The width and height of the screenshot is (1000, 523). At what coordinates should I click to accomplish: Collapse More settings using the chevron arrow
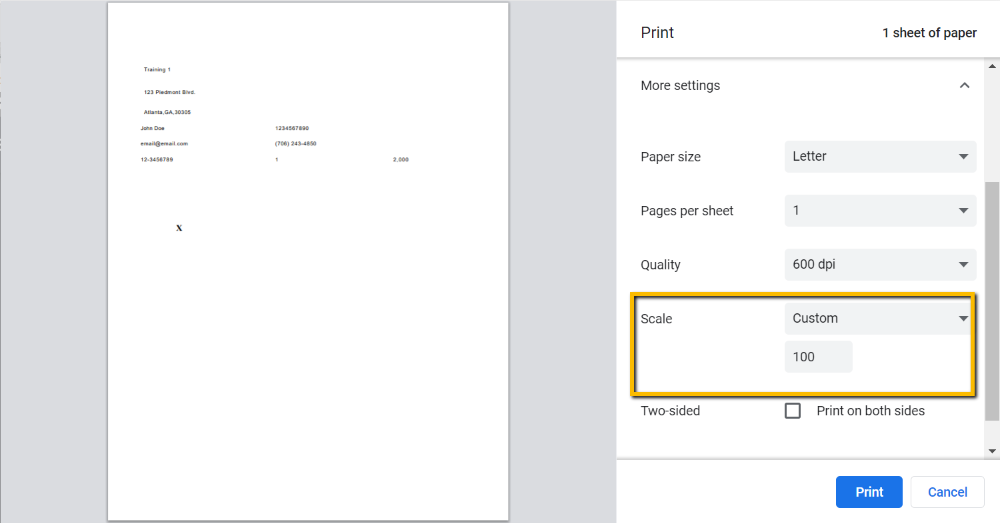pyautogui.click(x=964, y=86)
